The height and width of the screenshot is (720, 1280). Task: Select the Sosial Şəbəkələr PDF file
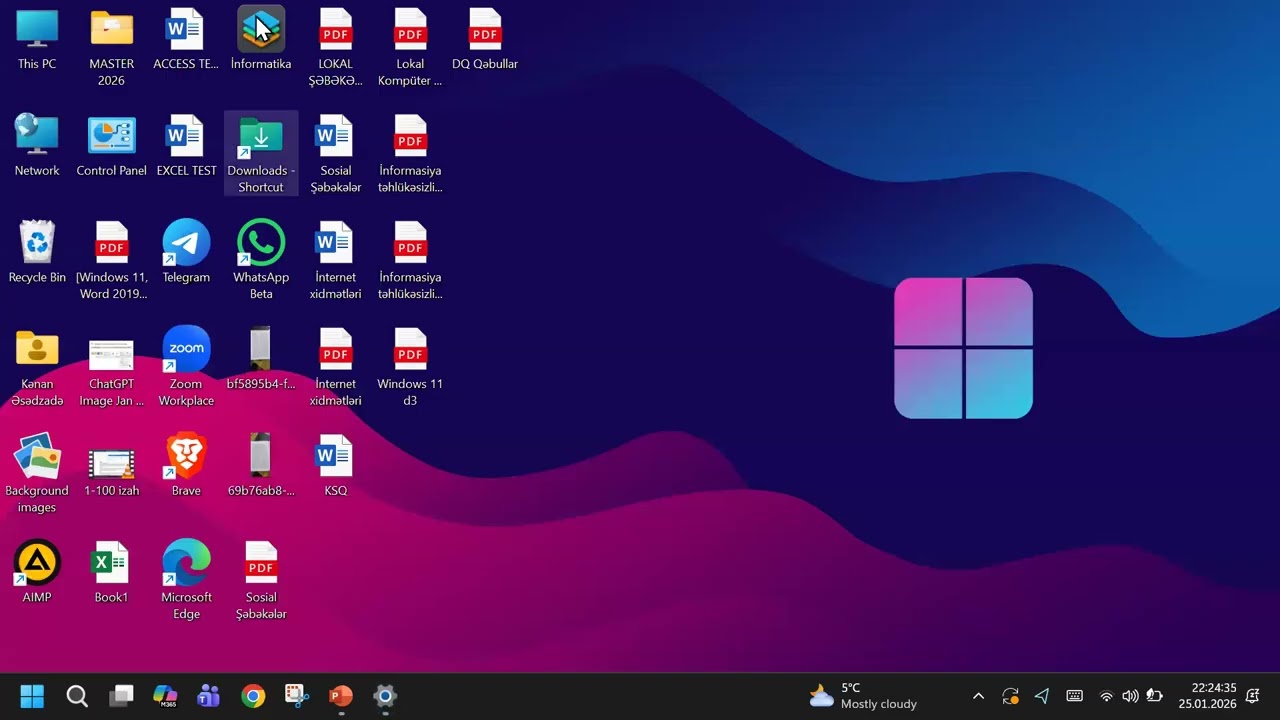[261, 581]
